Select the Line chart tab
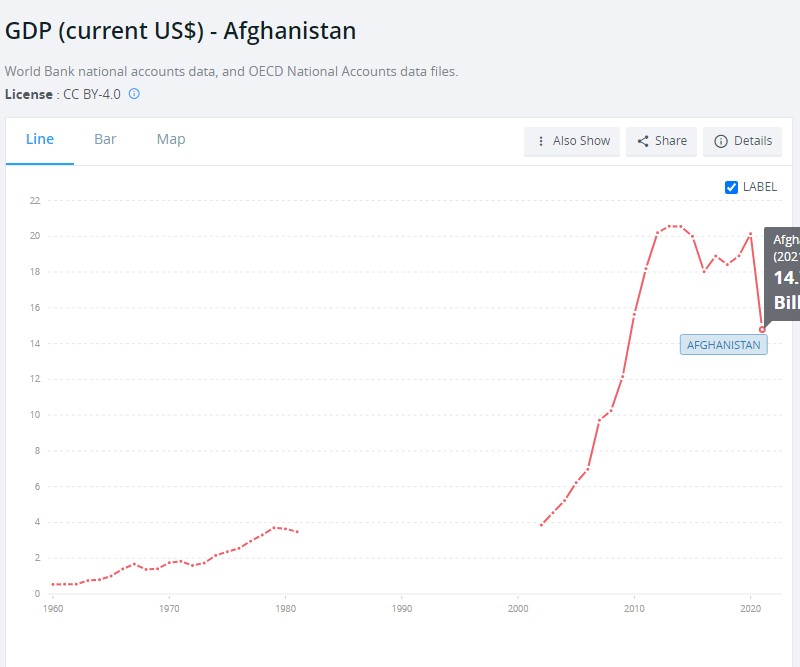This screenshot has width=800, height=667. pyautogui.click(x=40, y=139)
